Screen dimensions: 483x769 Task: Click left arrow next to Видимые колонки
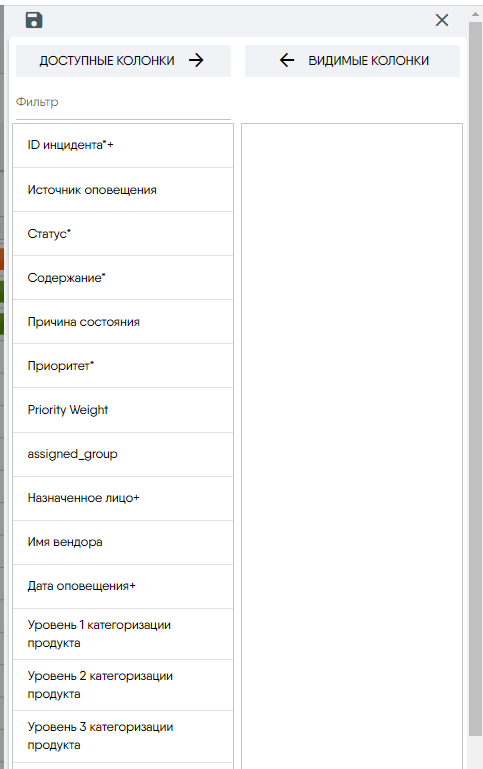[x=287, y=60]
